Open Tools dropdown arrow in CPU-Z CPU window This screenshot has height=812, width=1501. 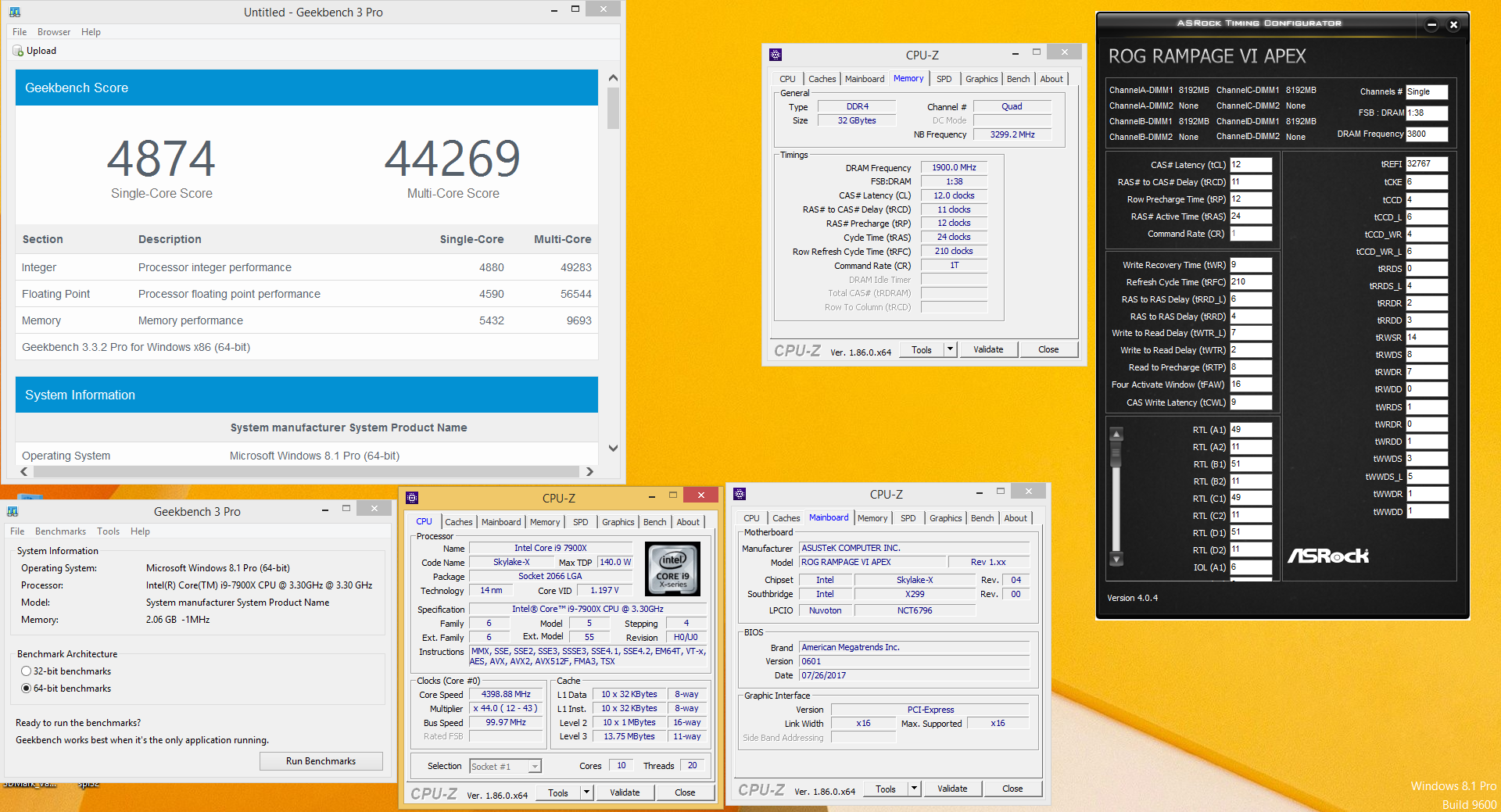(587, 792)
